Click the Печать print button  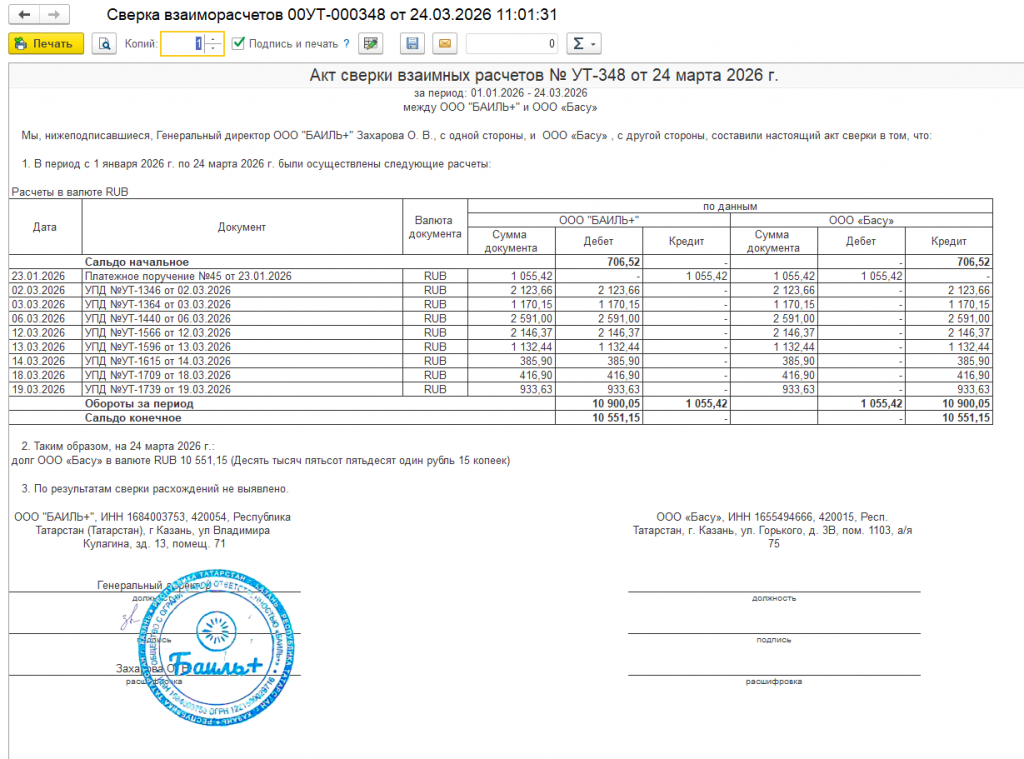pyautogui.click(x=46, y=44)
